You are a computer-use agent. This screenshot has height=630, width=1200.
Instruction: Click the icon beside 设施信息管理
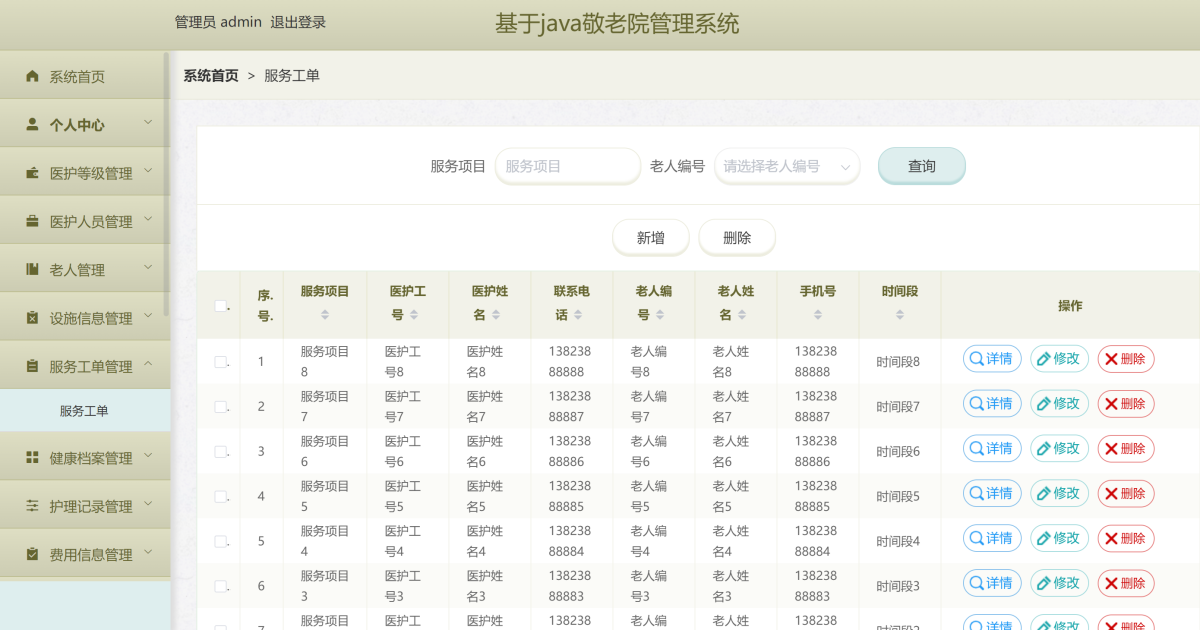pos(32,318)
